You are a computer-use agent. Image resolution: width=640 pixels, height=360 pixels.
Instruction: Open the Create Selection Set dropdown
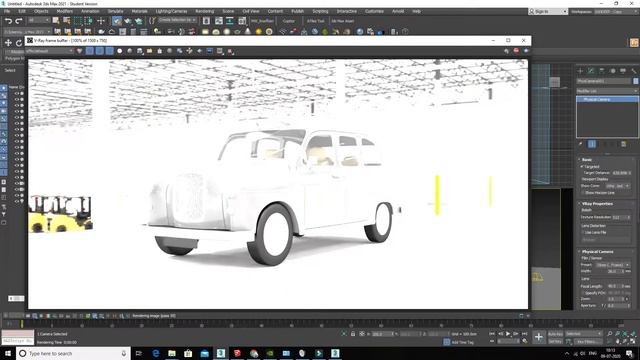pyautogui.click(x=177, y=20)
